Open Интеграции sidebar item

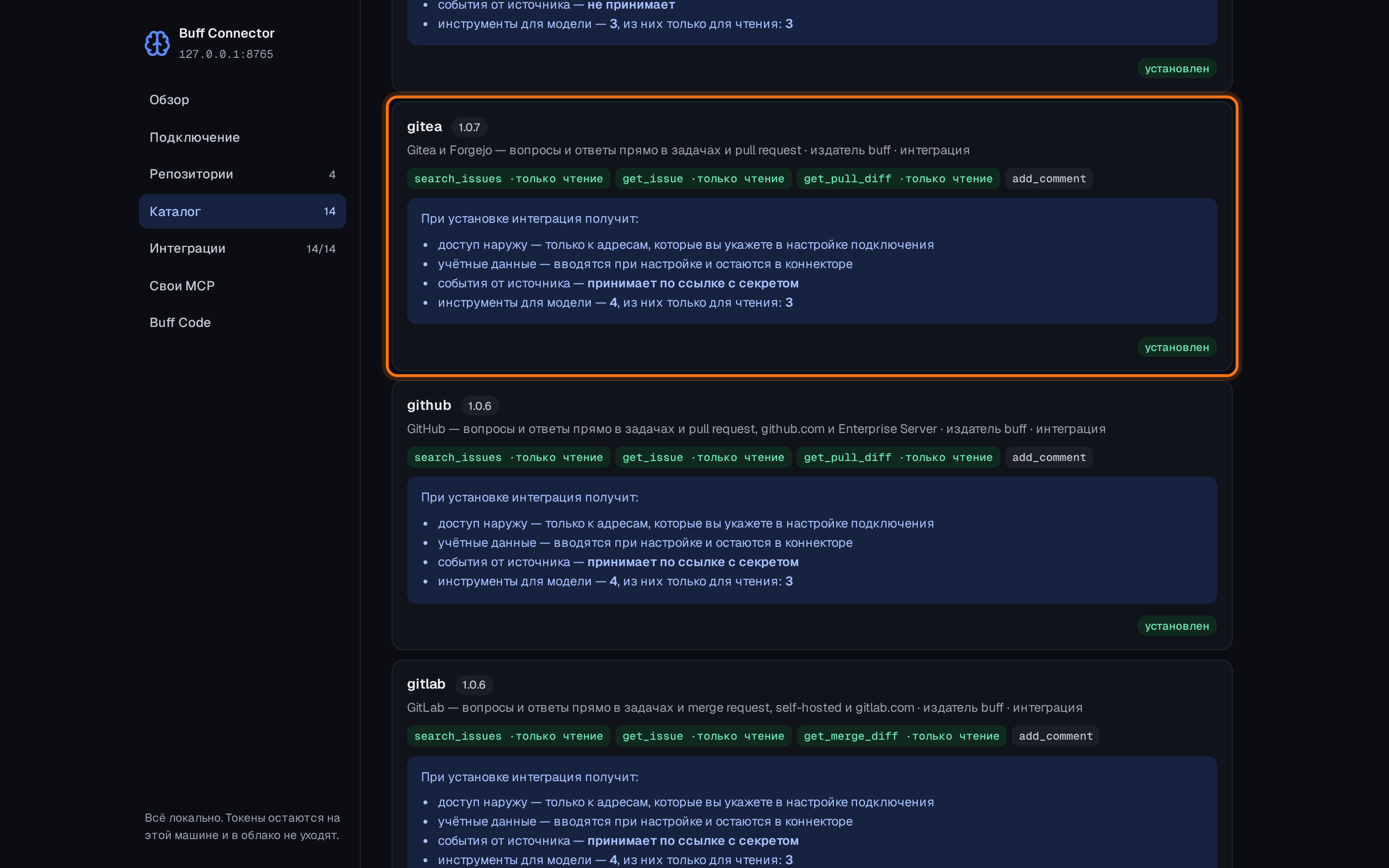point(242,248)
